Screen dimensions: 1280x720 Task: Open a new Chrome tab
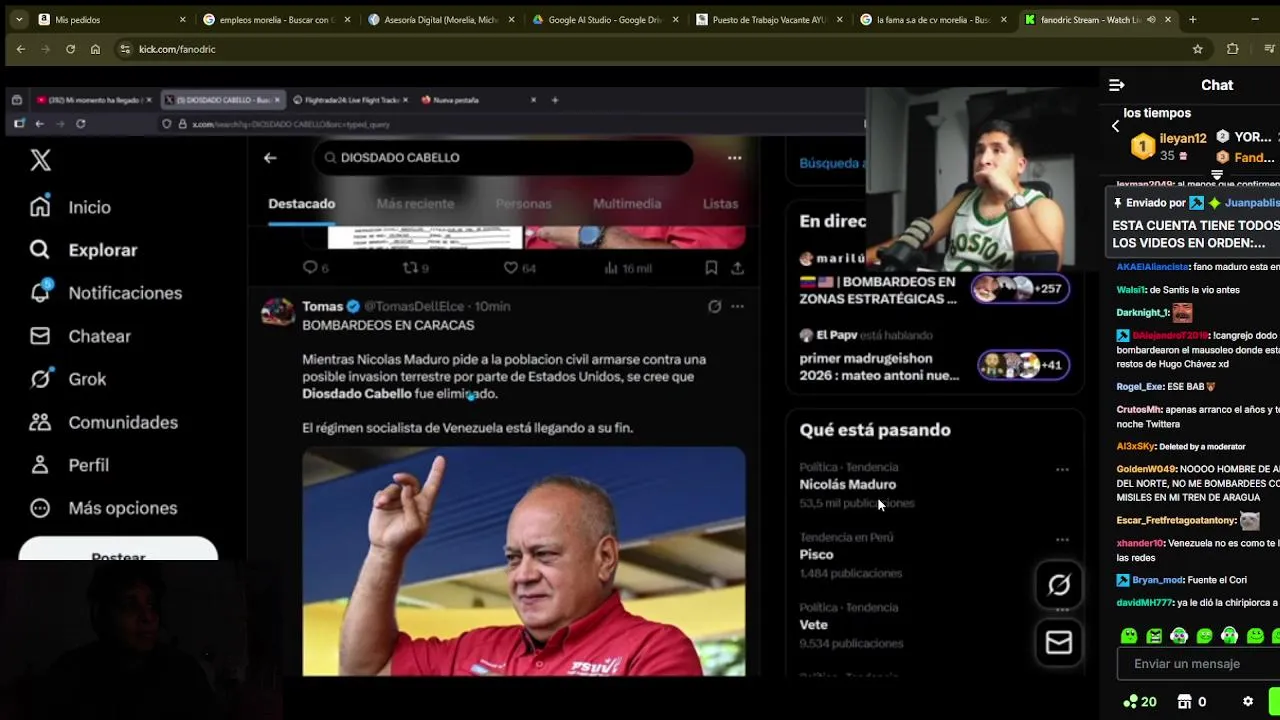pos(1192,19)
